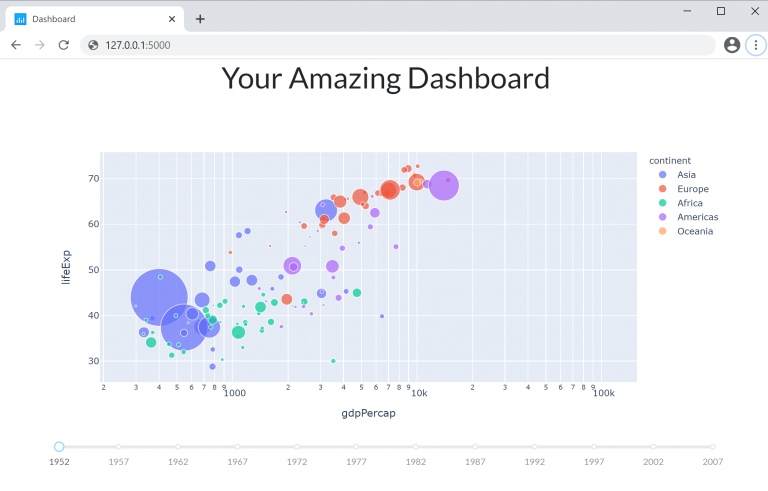
Task: Reload the page with the refresh icon
Action: [64, 45]
